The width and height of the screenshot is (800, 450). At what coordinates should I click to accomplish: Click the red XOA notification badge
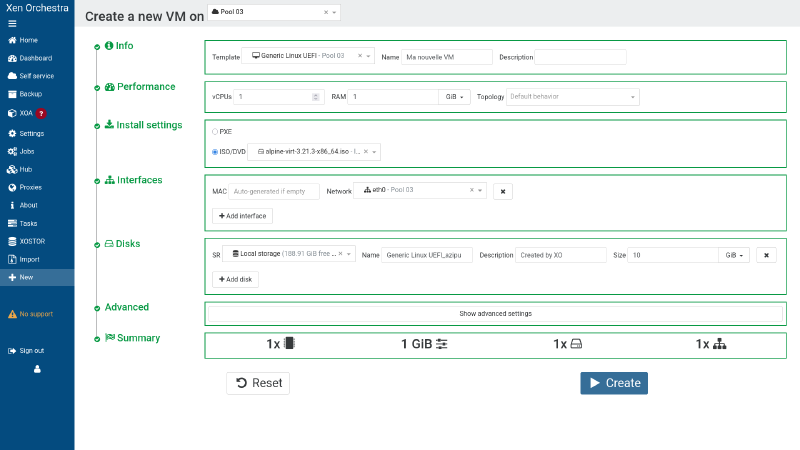42,113
